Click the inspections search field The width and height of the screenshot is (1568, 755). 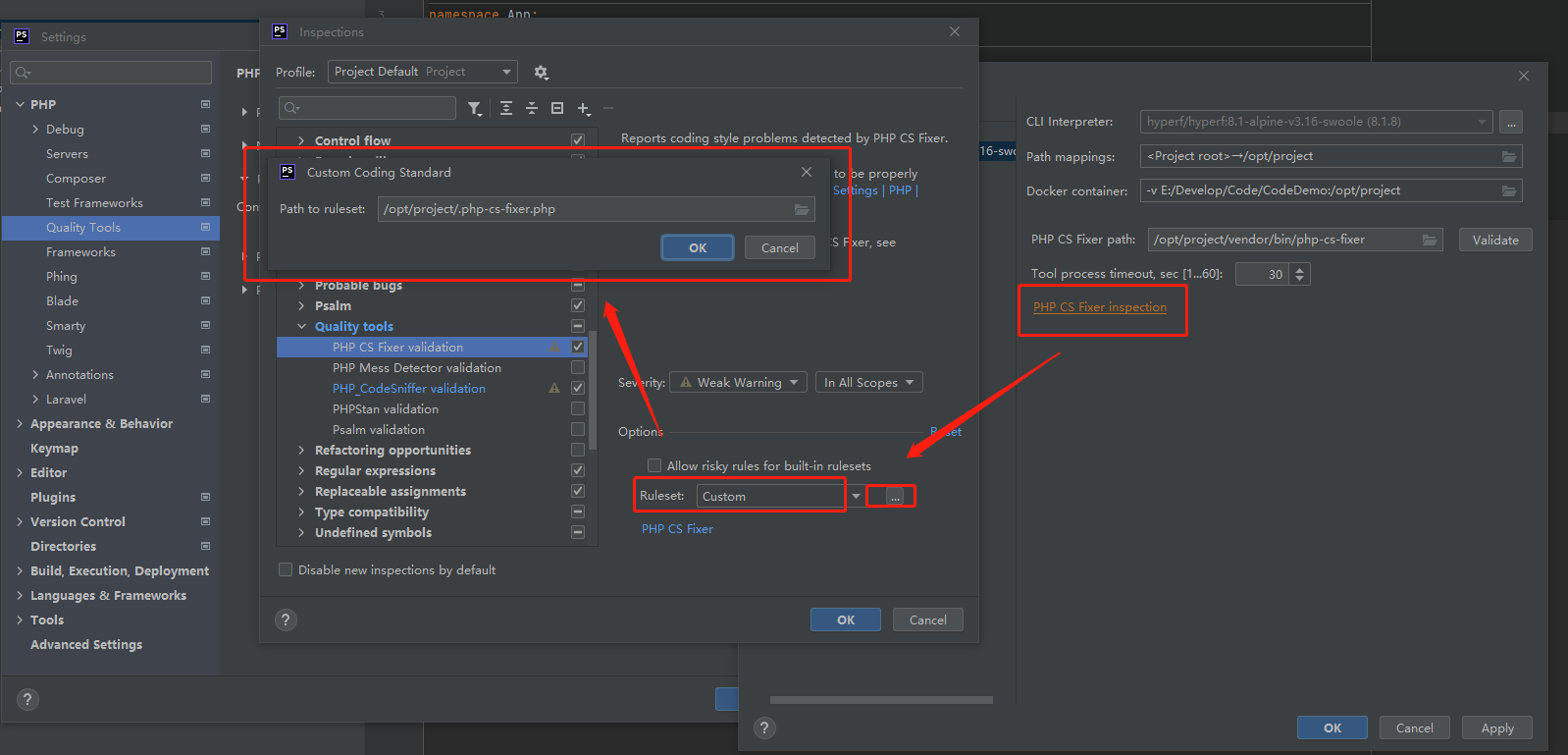pos(367,108)
